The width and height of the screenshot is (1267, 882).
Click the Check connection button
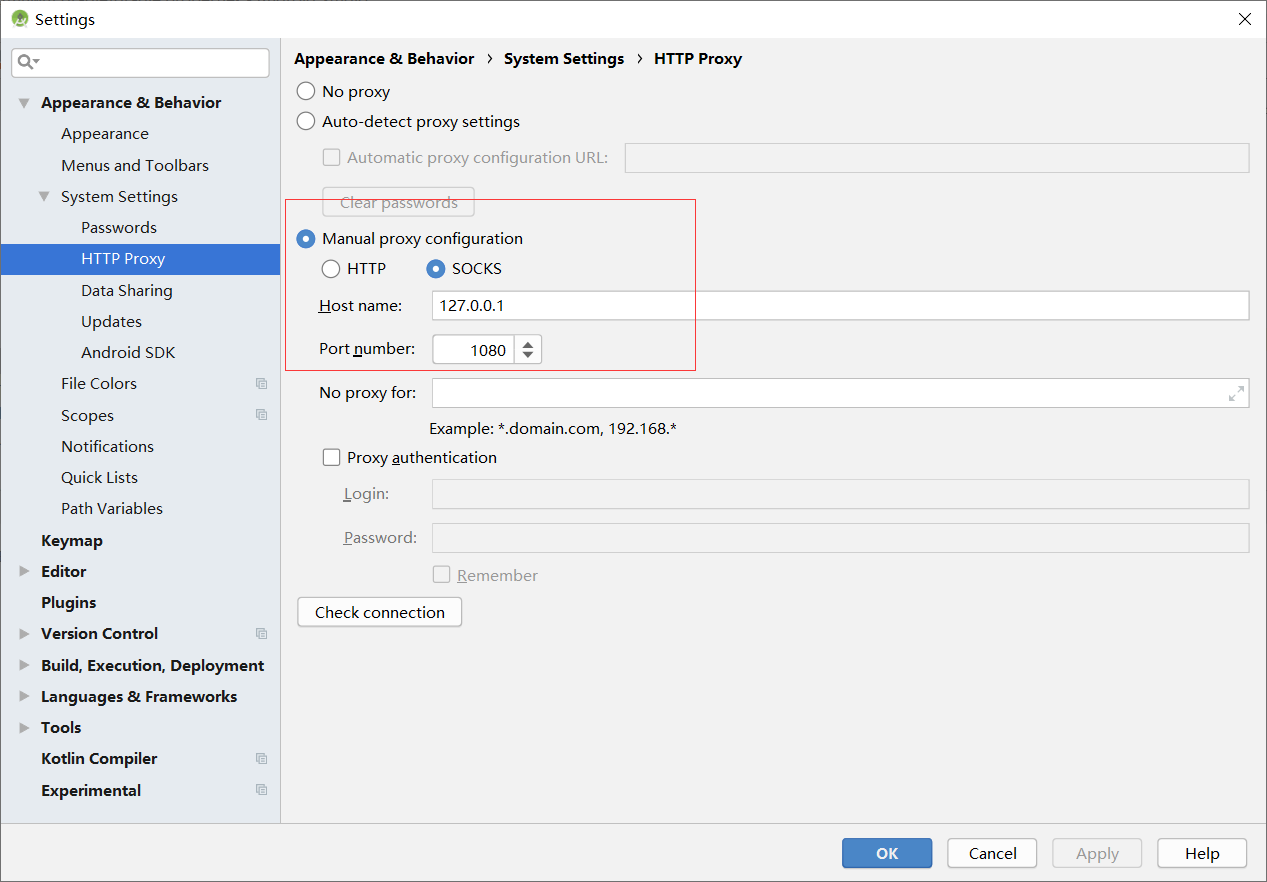[x=380, y=612]
